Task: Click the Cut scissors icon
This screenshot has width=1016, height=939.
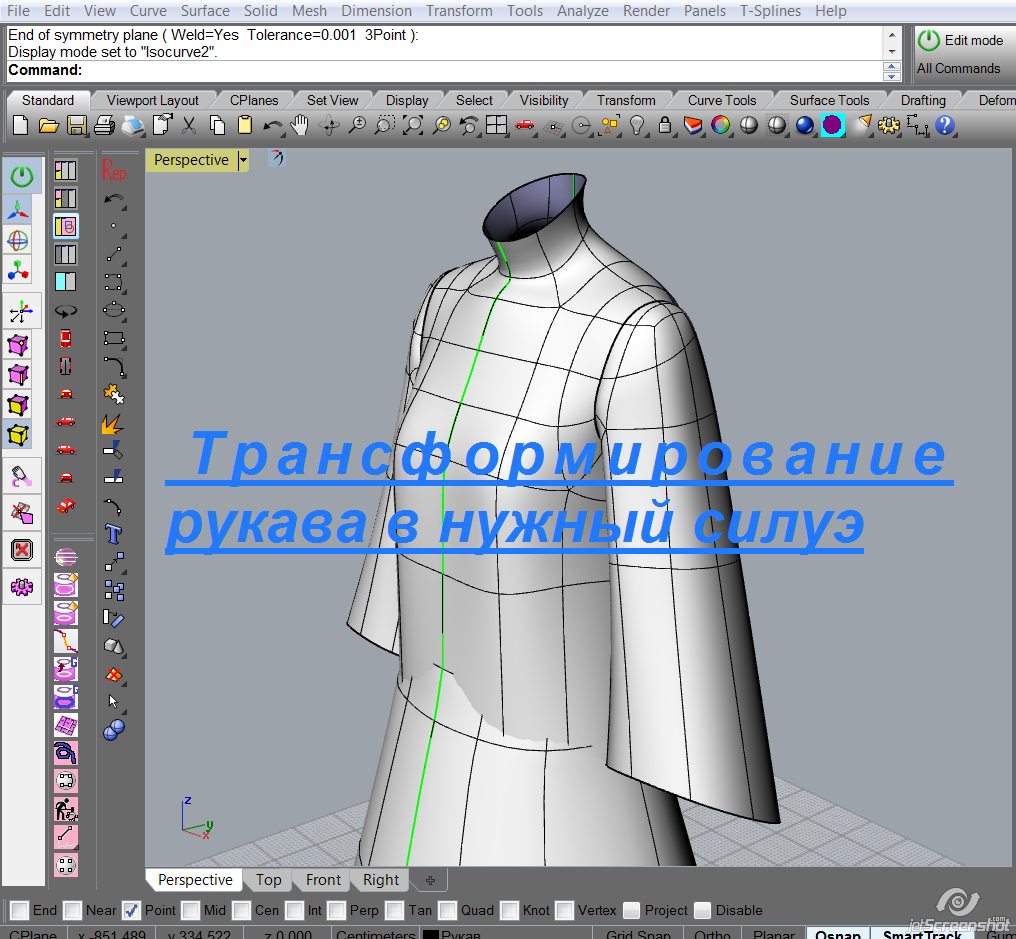Action: [189, 126]
